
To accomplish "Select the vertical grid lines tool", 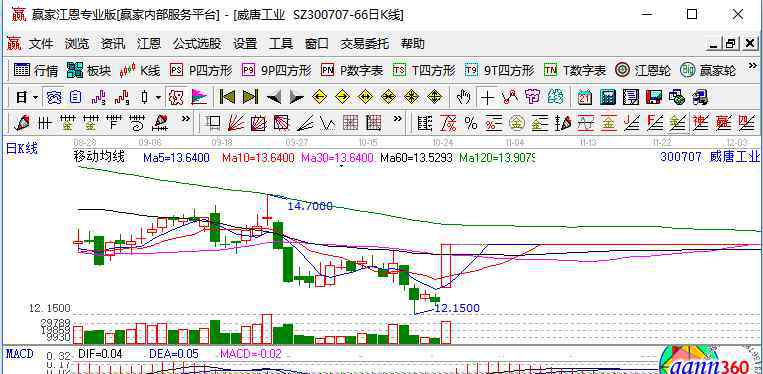I will click(45, 123).
